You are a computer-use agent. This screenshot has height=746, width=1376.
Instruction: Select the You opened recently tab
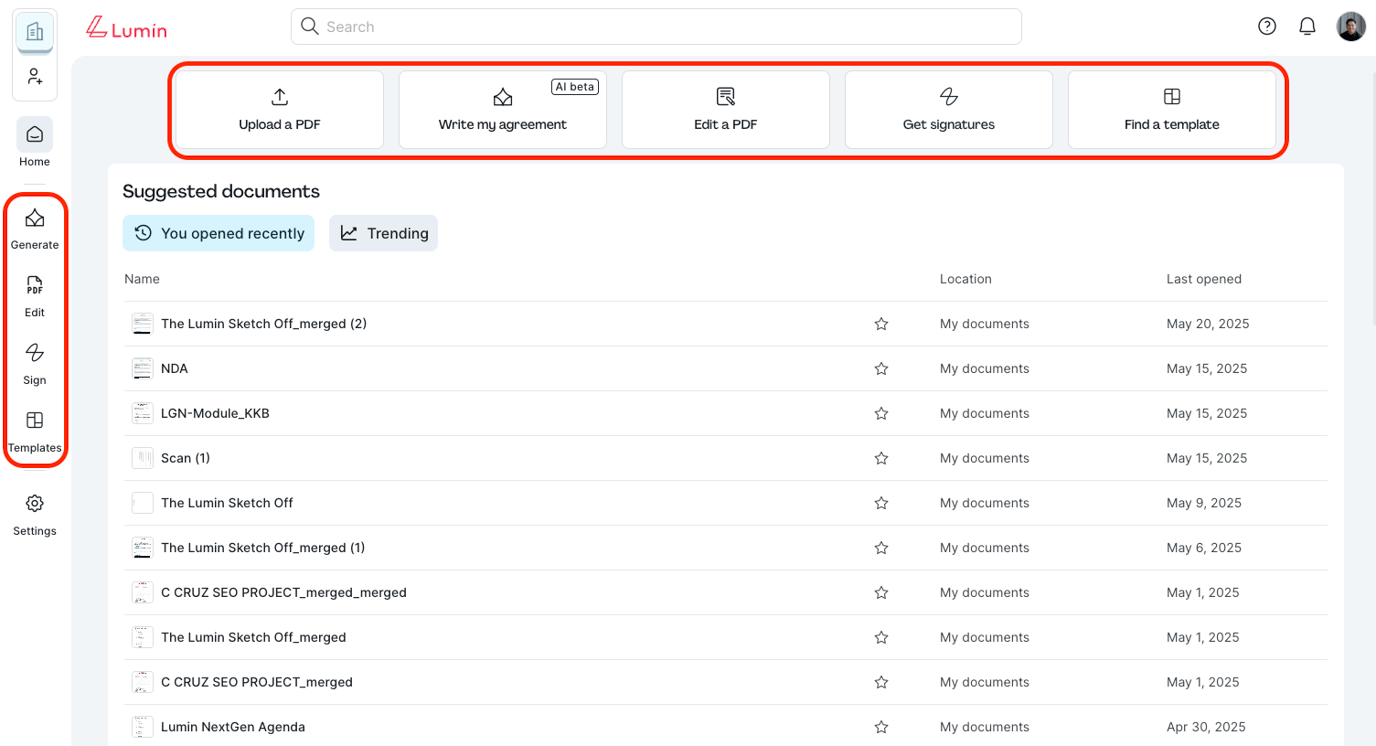coord(219,233)
